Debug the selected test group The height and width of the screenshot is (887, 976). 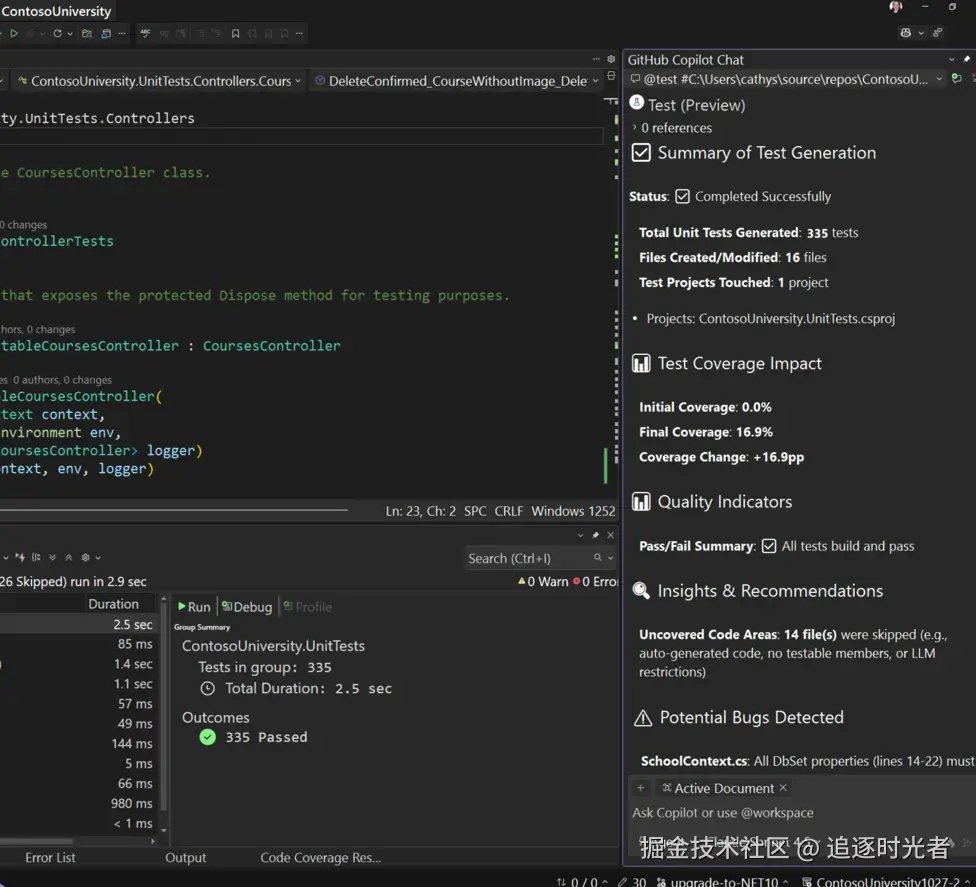[x=247, y=606]
